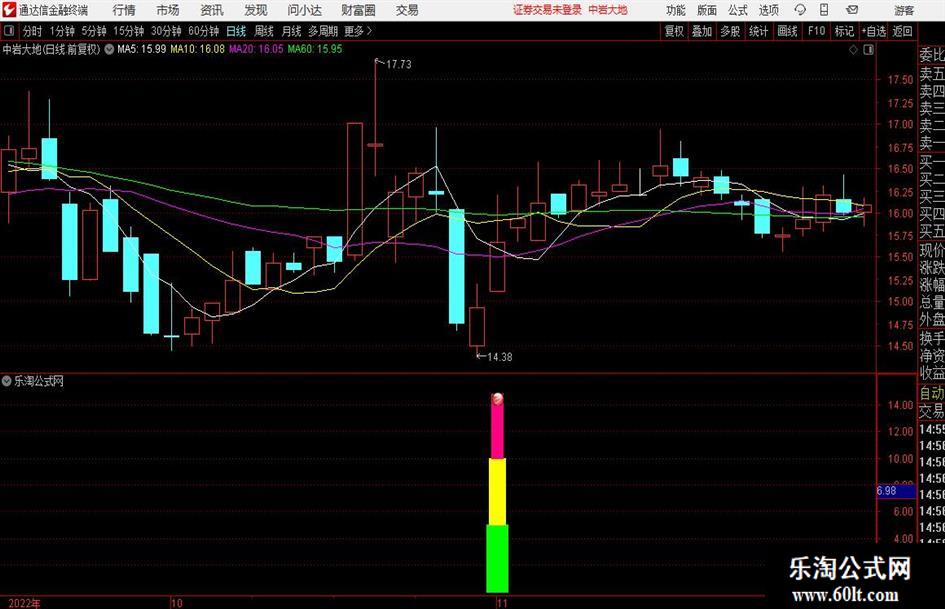Viewport: 945px width, 609px height.
Task: Open the 财富圈 menu
Action: coord(358,10)
